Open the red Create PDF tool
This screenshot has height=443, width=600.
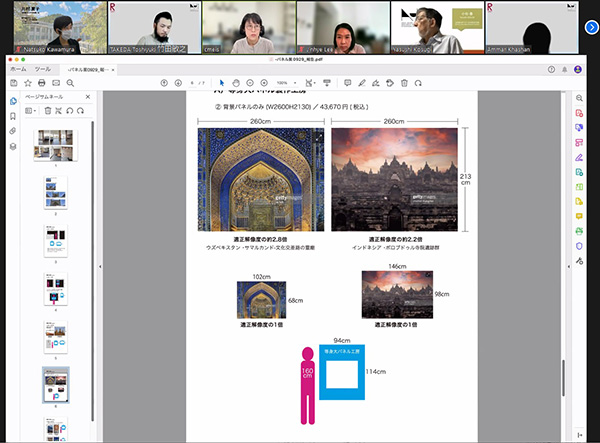point(579,113)
